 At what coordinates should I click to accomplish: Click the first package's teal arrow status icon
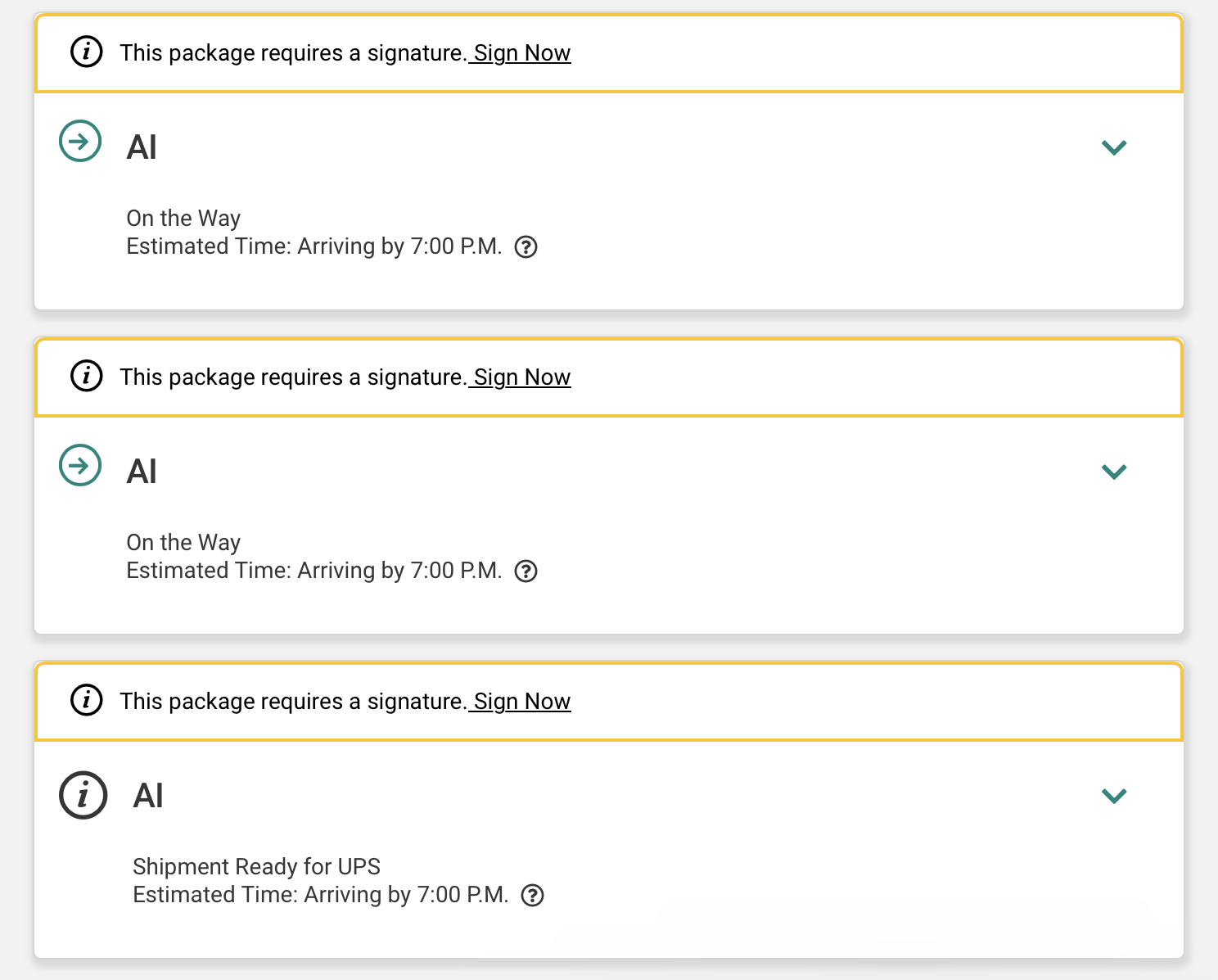(80, 142)
